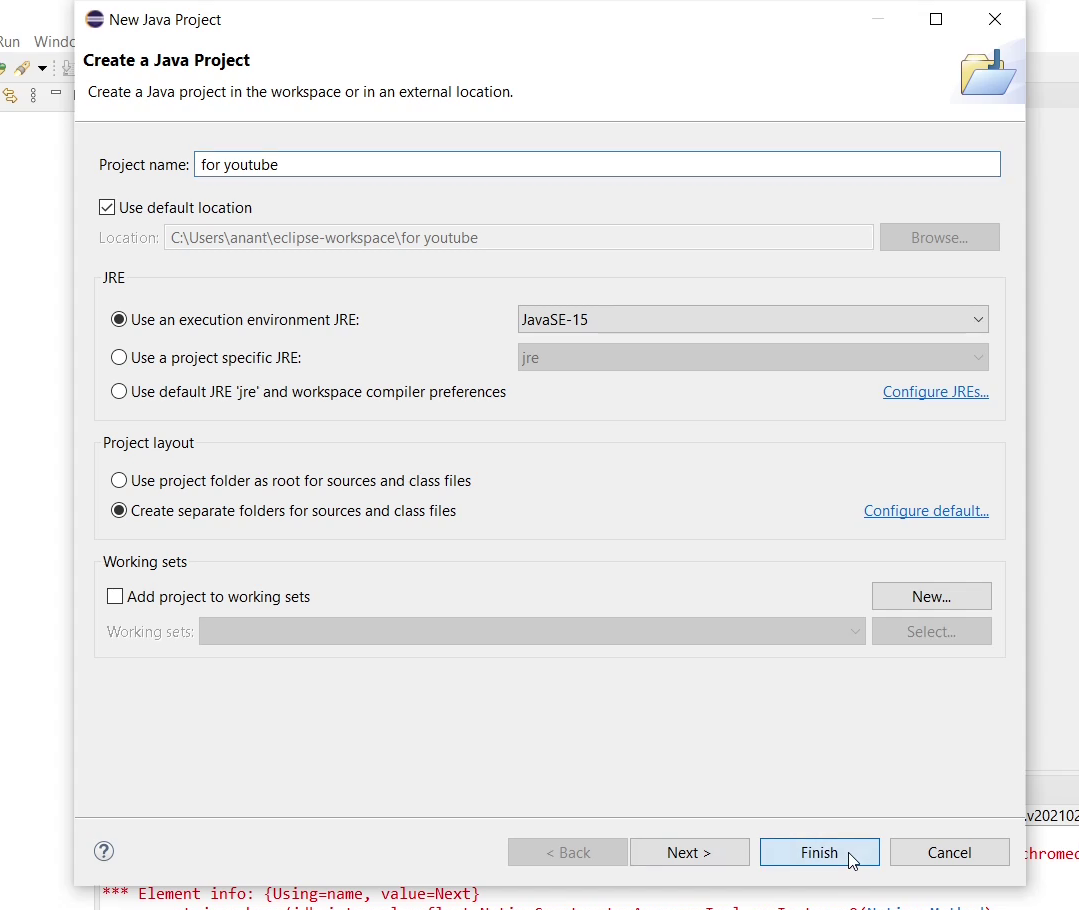Open the View Menu three-dots icon
The height and width of the screenshot is (910, 1079).
33,95
